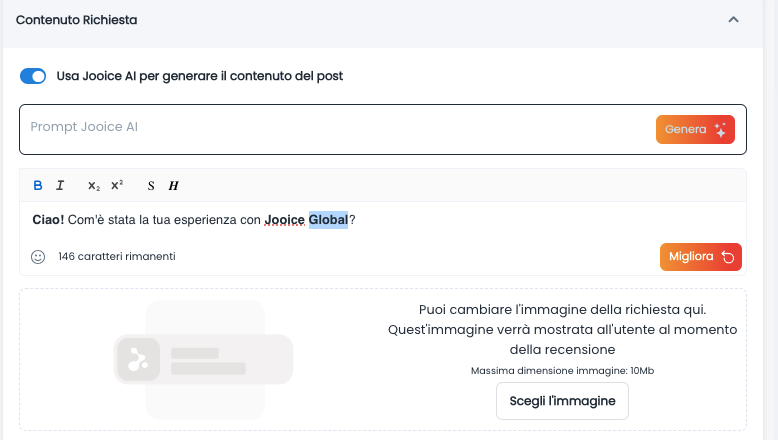The image size is (778, 440).
Task: Click the S formatting icon
Action: point(151,186)
